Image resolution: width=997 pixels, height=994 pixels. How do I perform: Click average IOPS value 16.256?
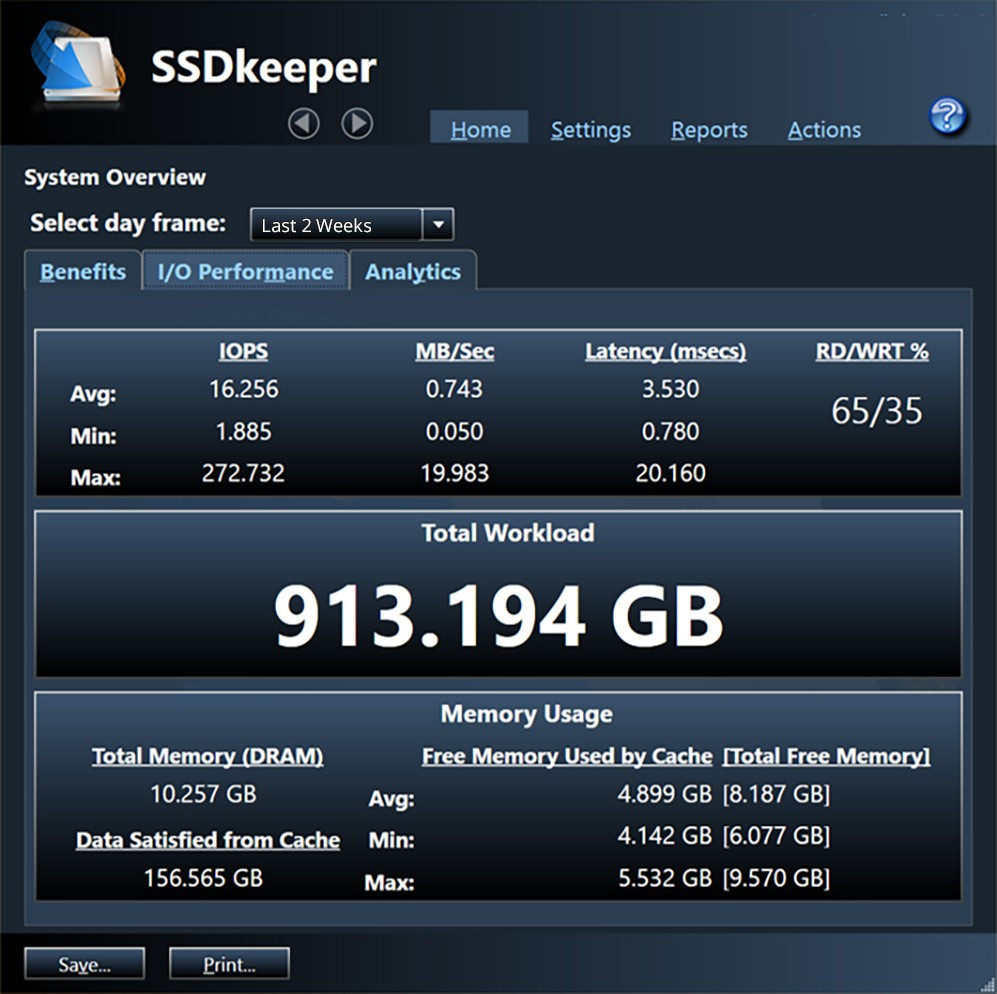244,389
